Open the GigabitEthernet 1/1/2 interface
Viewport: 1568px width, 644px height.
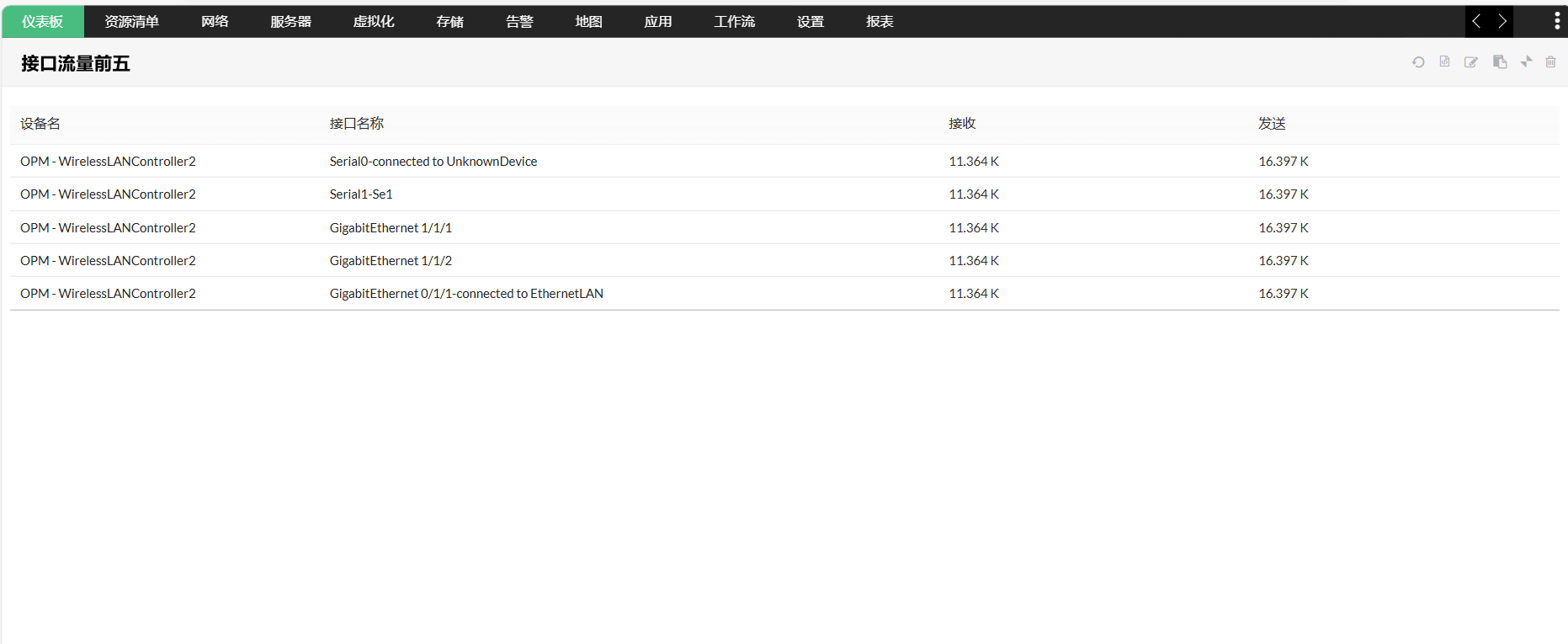pos(391,261)
